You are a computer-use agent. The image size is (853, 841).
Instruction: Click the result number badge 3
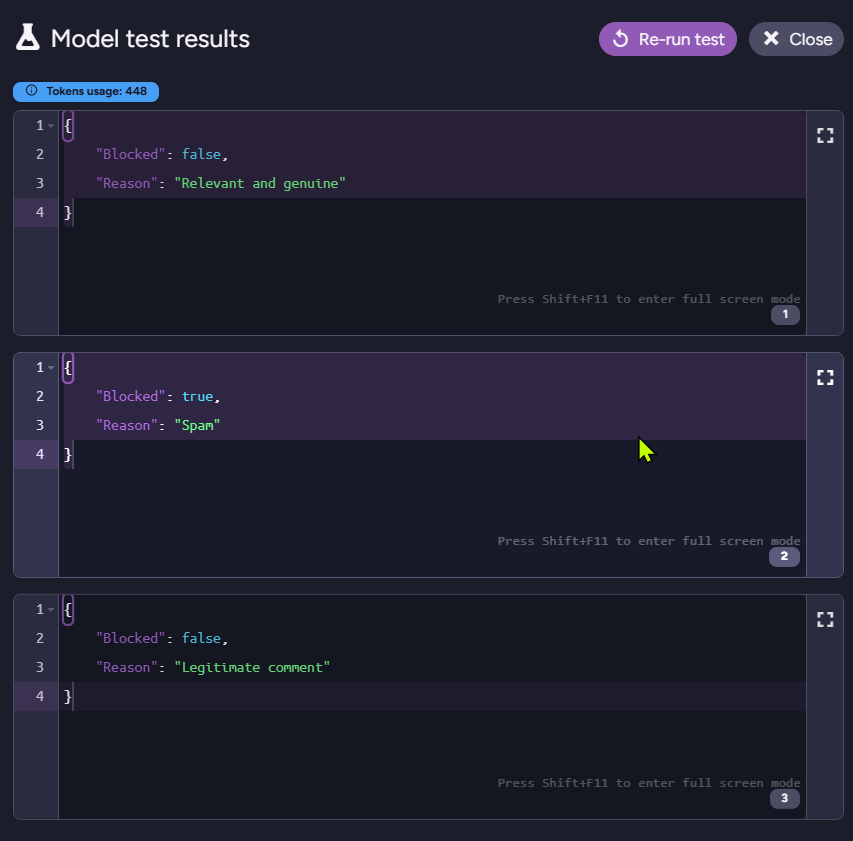[x=784, y=799]
